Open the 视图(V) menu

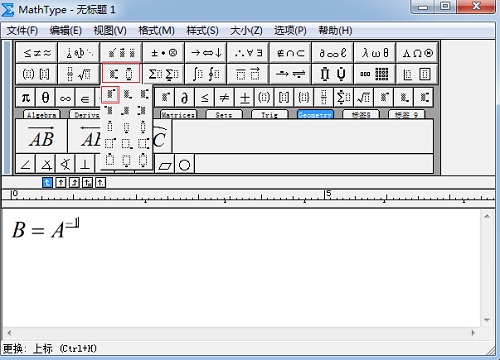(x=110, y=31)
